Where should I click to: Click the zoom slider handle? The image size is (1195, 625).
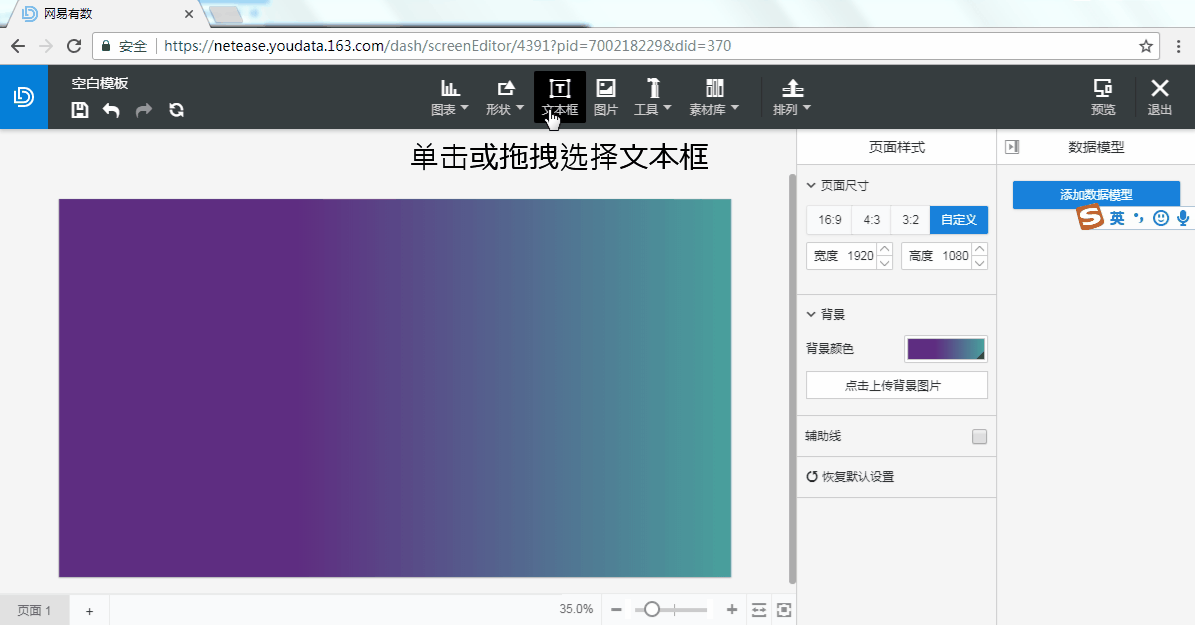pyautogui.click(x=652, y=609)
